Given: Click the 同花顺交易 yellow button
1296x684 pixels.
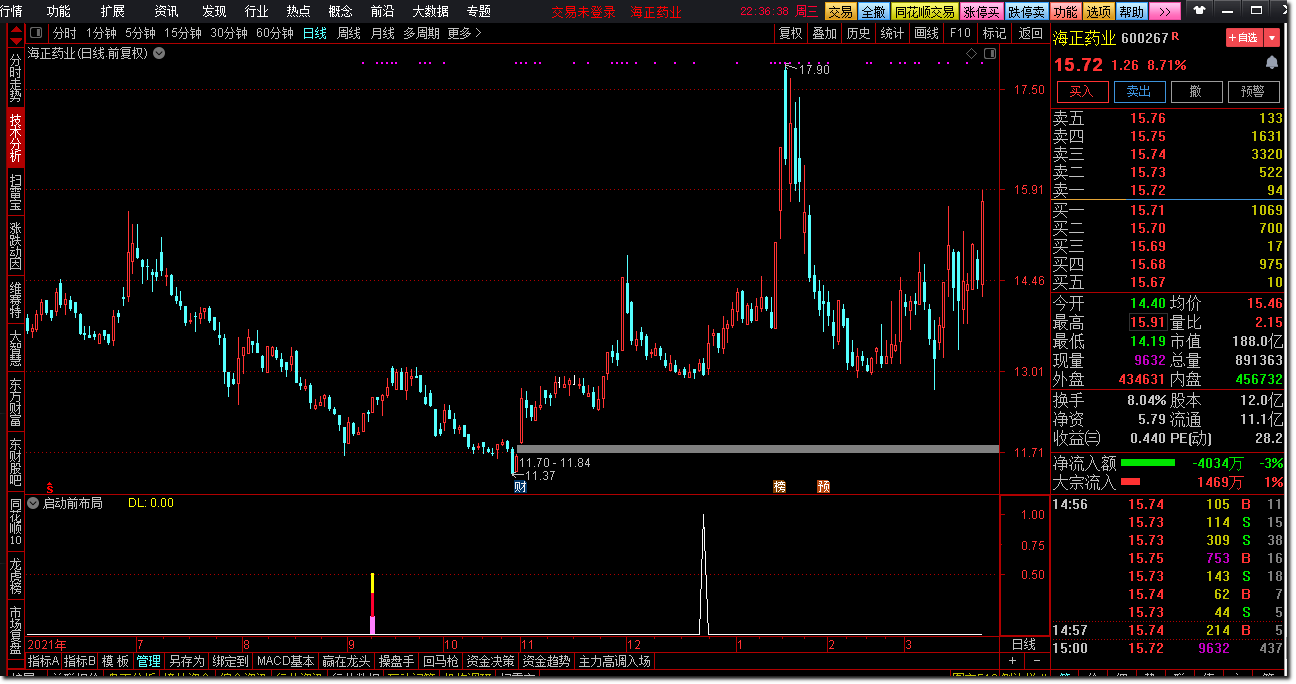Looking at the screenshot, I should tap(925, 11).
